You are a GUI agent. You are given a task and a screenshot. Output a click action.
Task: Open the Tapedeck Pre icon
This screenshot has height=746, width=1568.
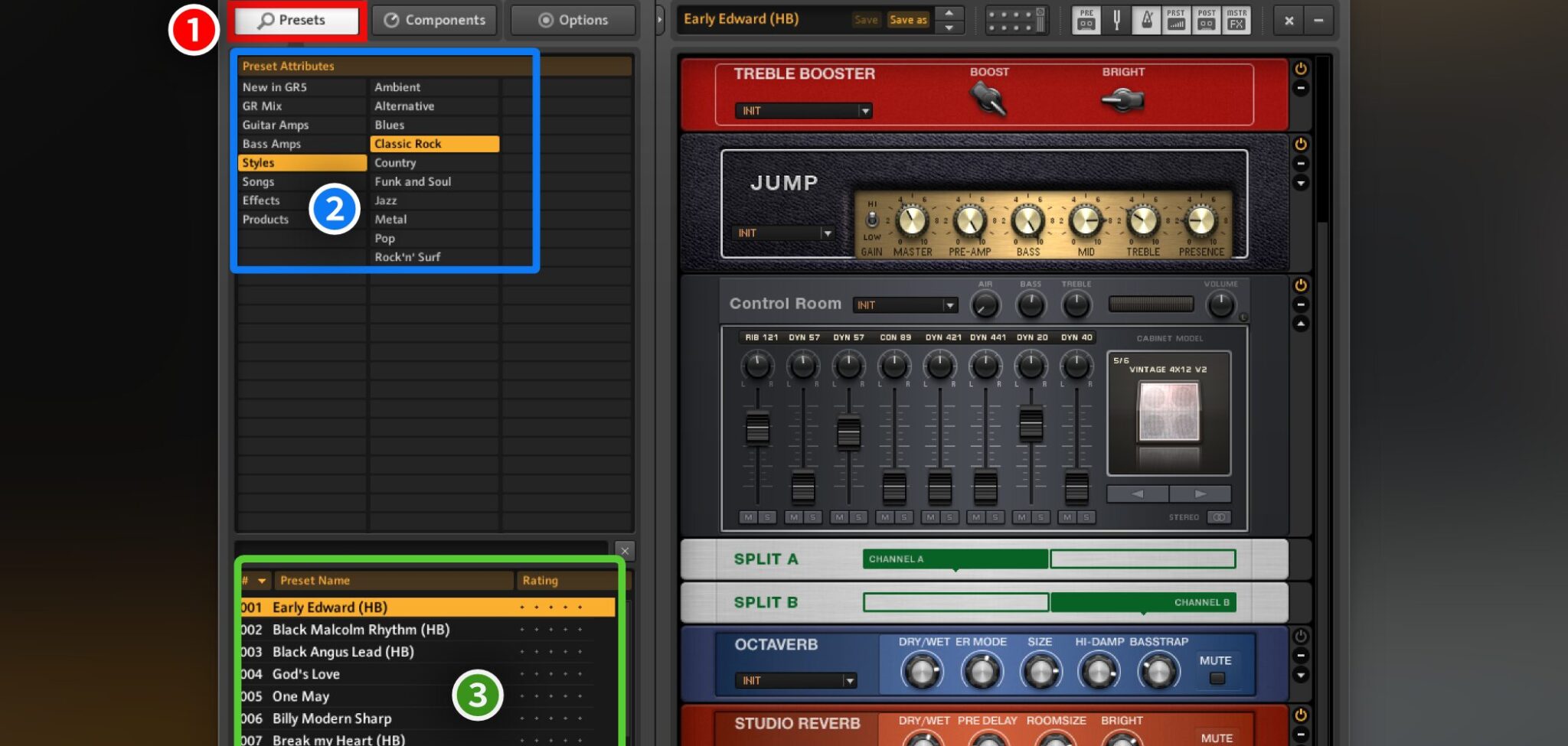[1085, 21]
